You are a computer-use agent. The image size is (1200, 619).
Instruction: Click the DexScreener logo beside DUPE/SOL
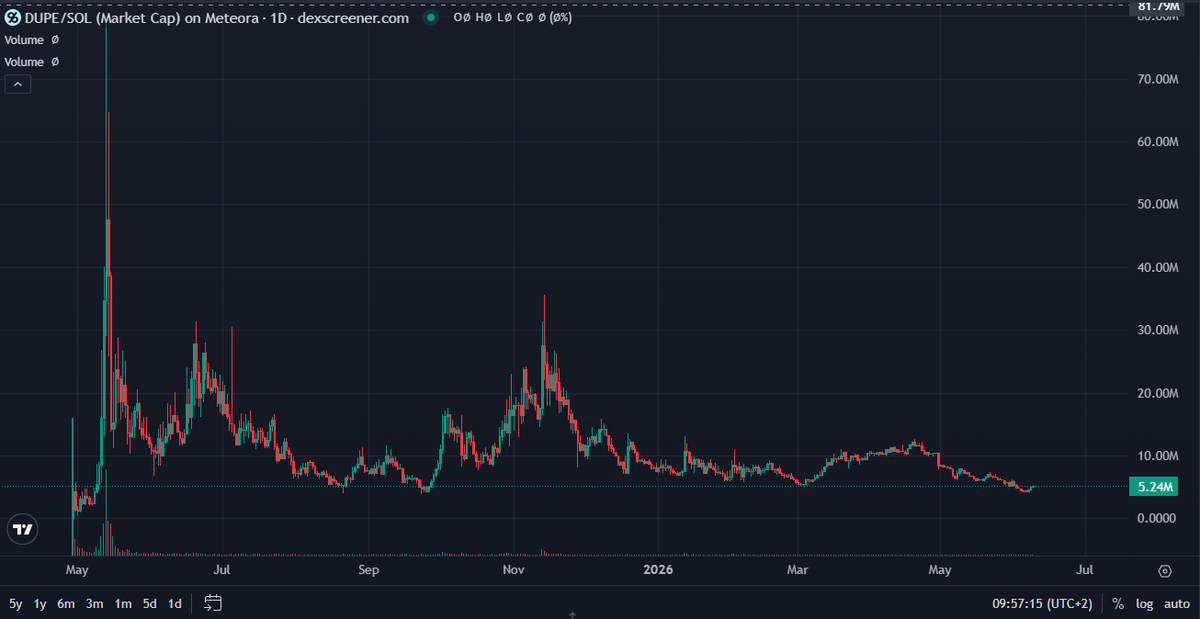pyautogui.click(x=13, y=18)
